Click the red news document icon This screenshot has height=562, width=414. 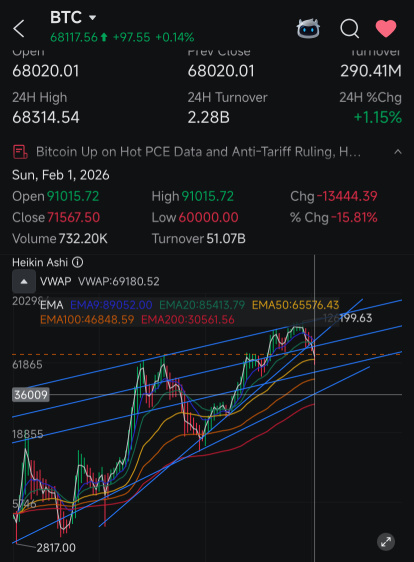pyautogui.click(x=20, y=152)
